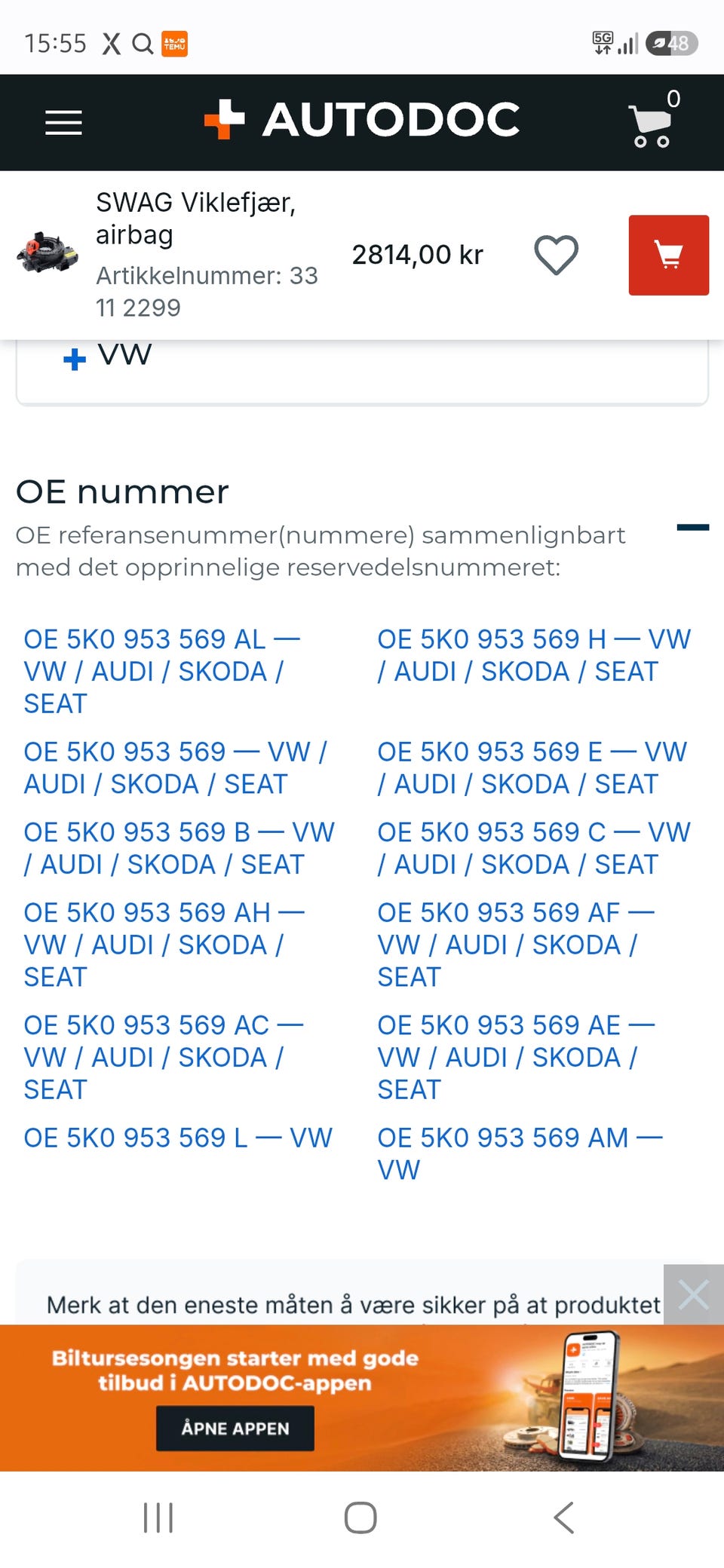Expand the VW plus item
Image resolution: width=724 pixels, height=1568 pixels.
pyautogui.click(x=107, y=355)
